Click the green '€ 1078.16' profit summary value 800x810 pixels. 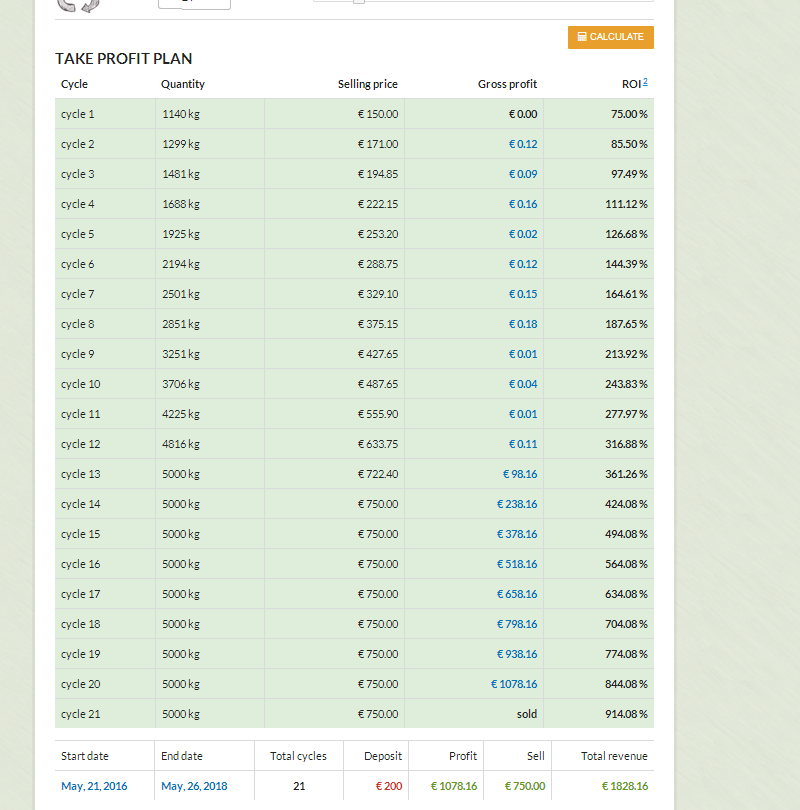click(x=454, y=786)
